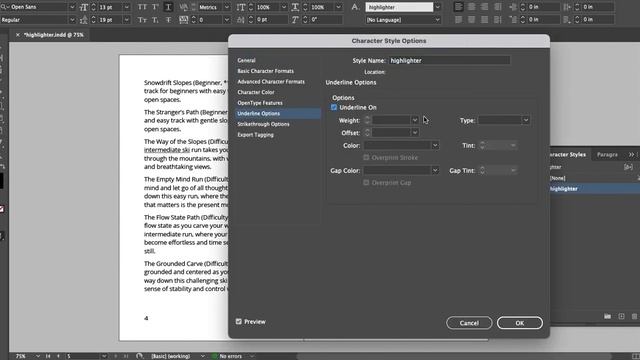The height and width of the screenshot is (360, 640).
Task: Click the tracking icon
Action: 183,20
